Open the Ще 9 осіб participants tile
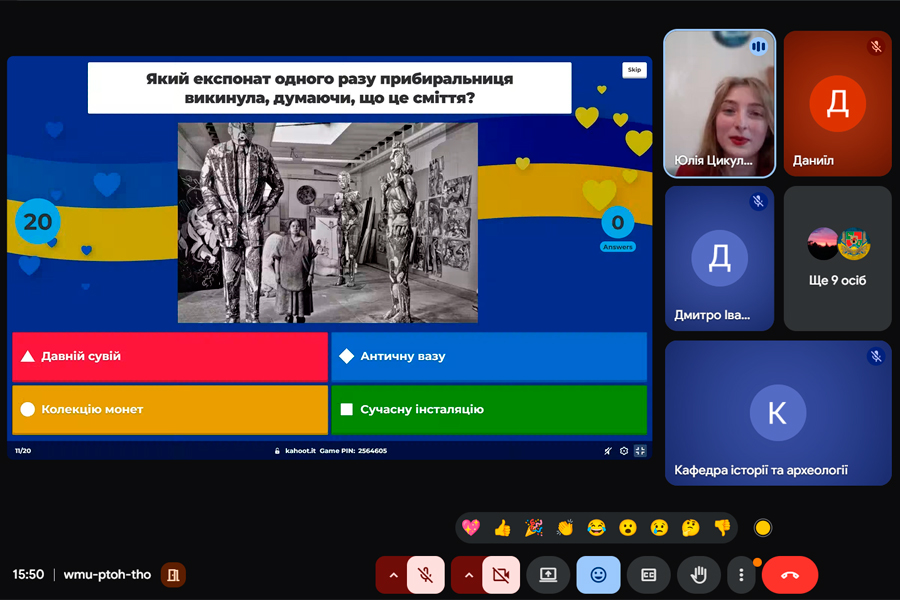This screenshot has height=600, width=900. tap(837, 258)
